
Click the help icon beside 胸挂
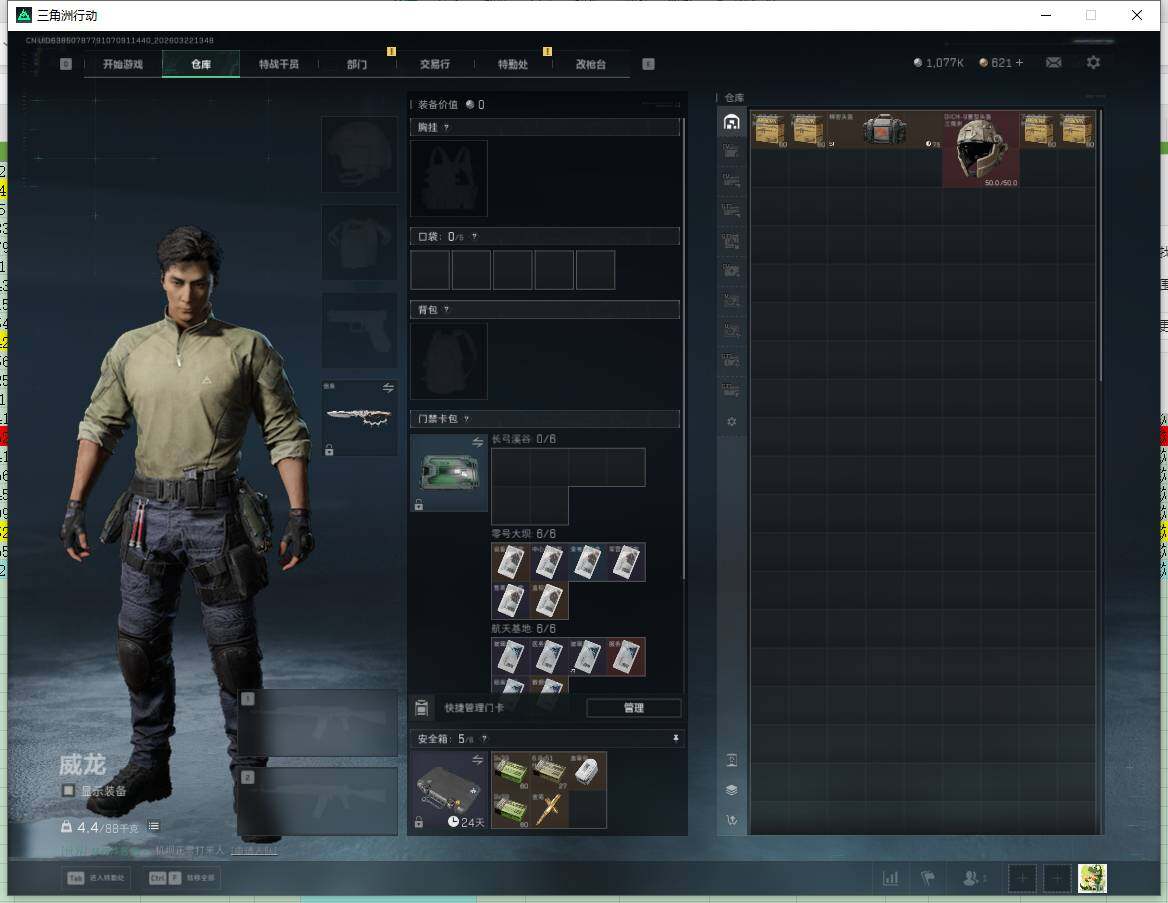click(446, 127)
